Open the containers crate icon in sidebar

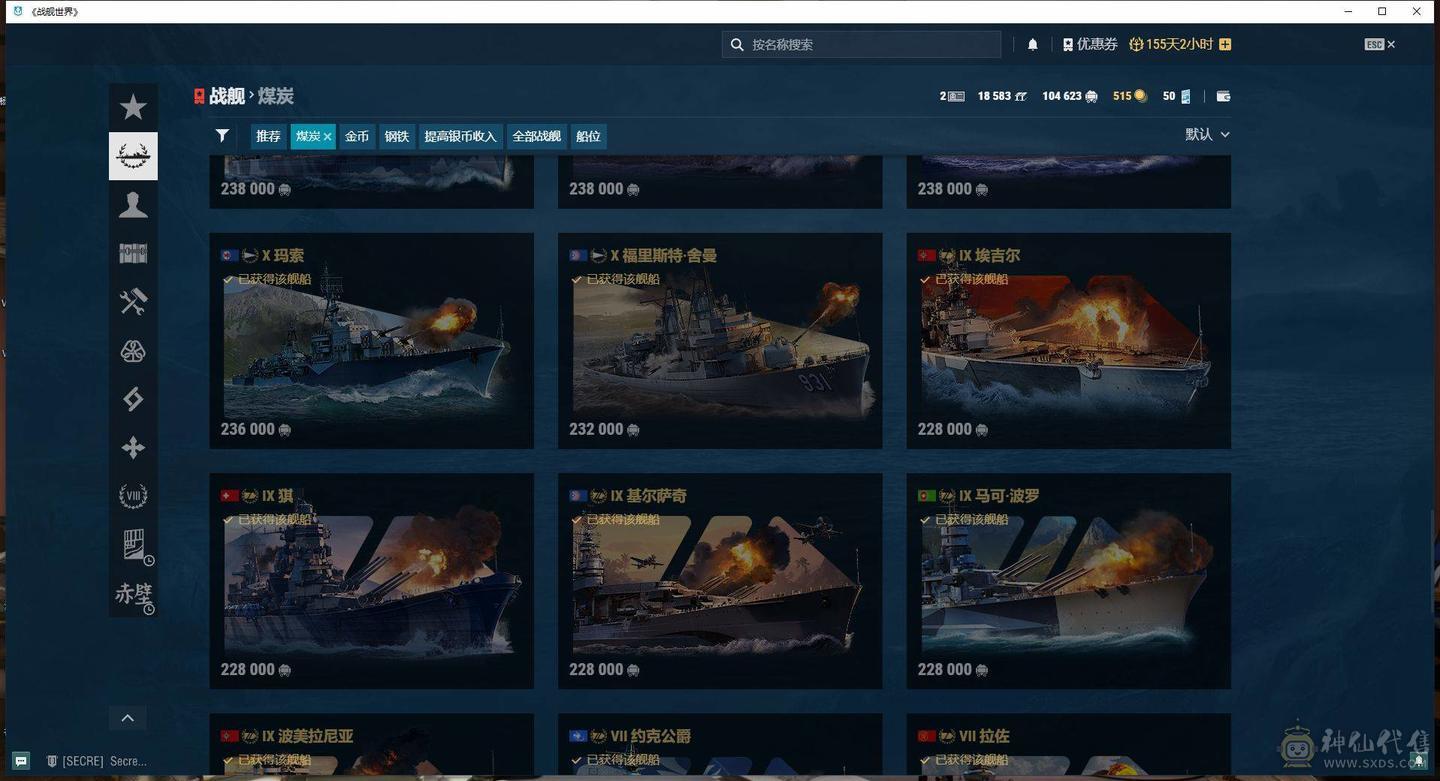click(x=133, y=254)
